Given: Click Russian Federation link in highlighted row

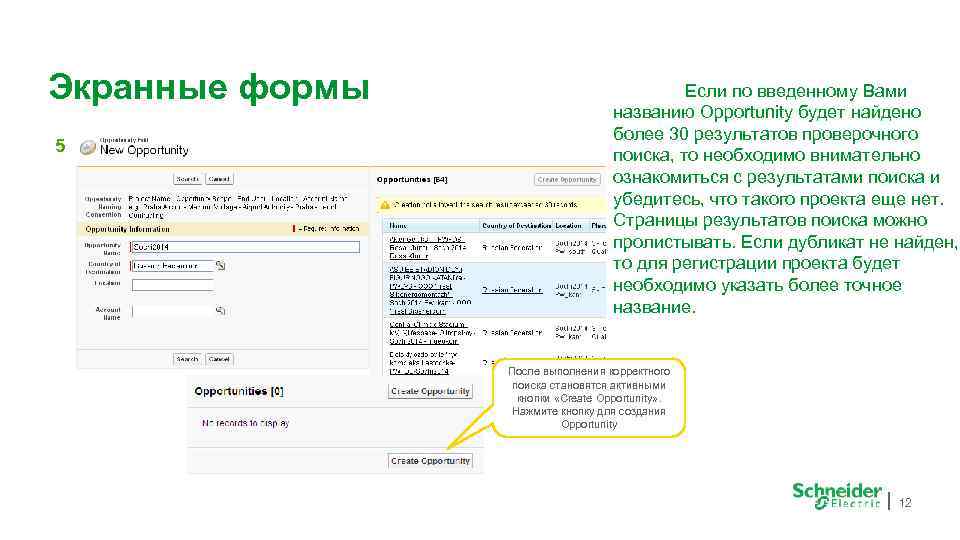Looking at the screenshot, I should tap(512, 290).
